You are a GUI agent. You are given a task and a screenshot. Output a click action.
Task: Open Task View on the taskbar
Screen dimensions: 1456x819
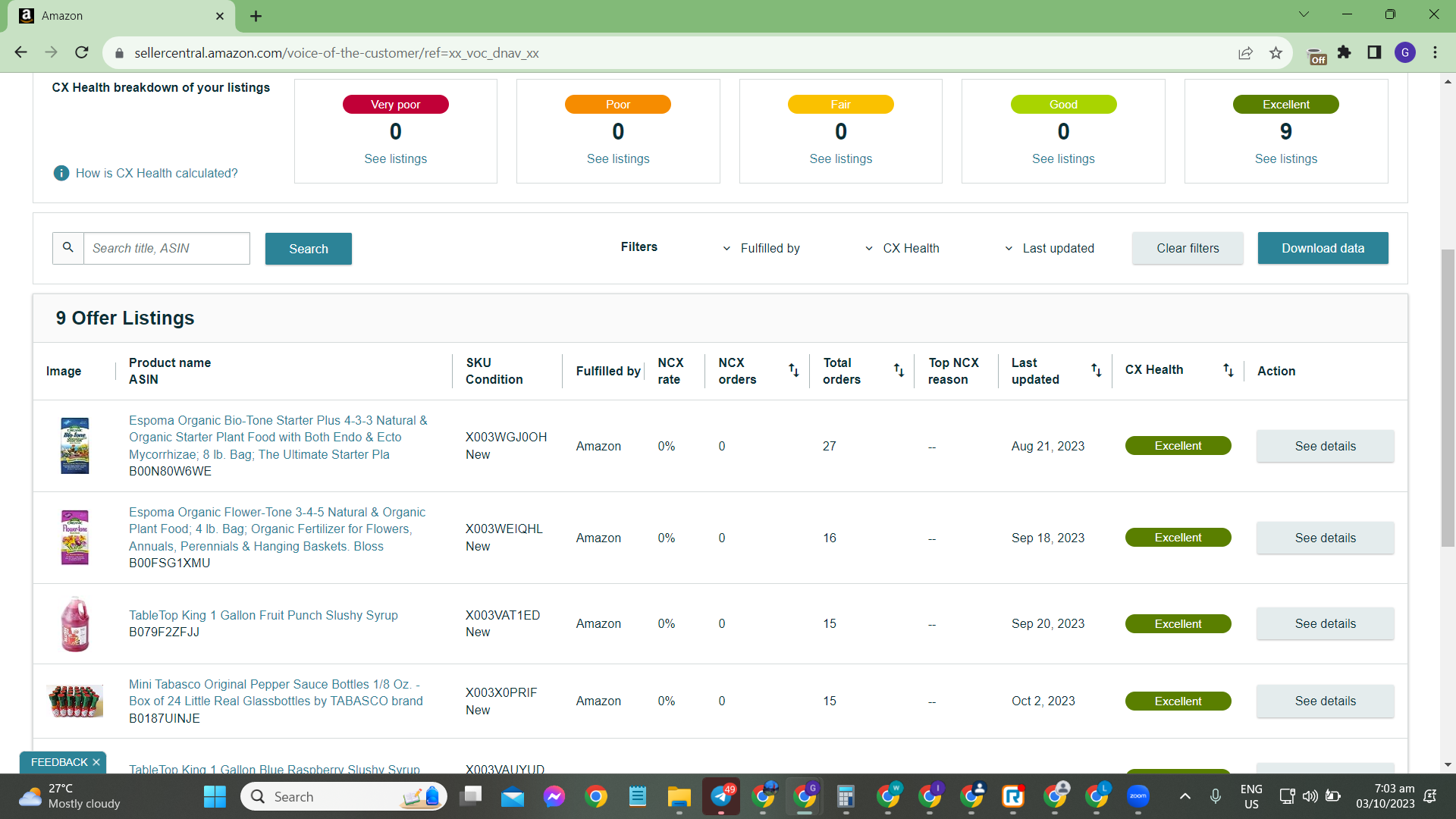coord(471,796)
